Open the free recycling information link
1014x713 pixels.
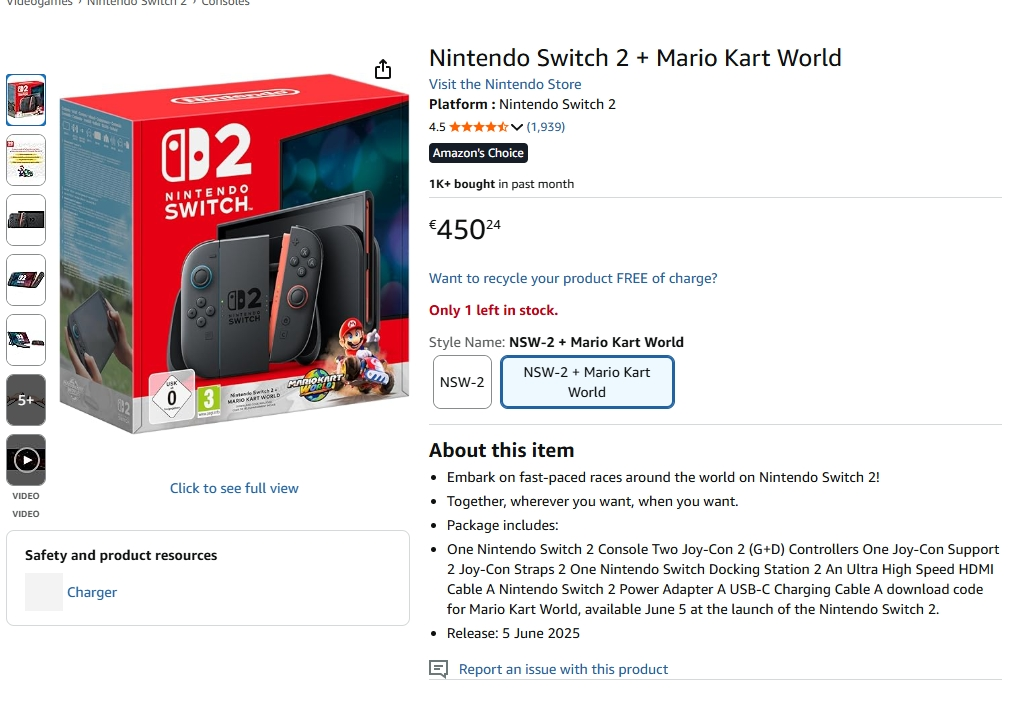point(573,278)
